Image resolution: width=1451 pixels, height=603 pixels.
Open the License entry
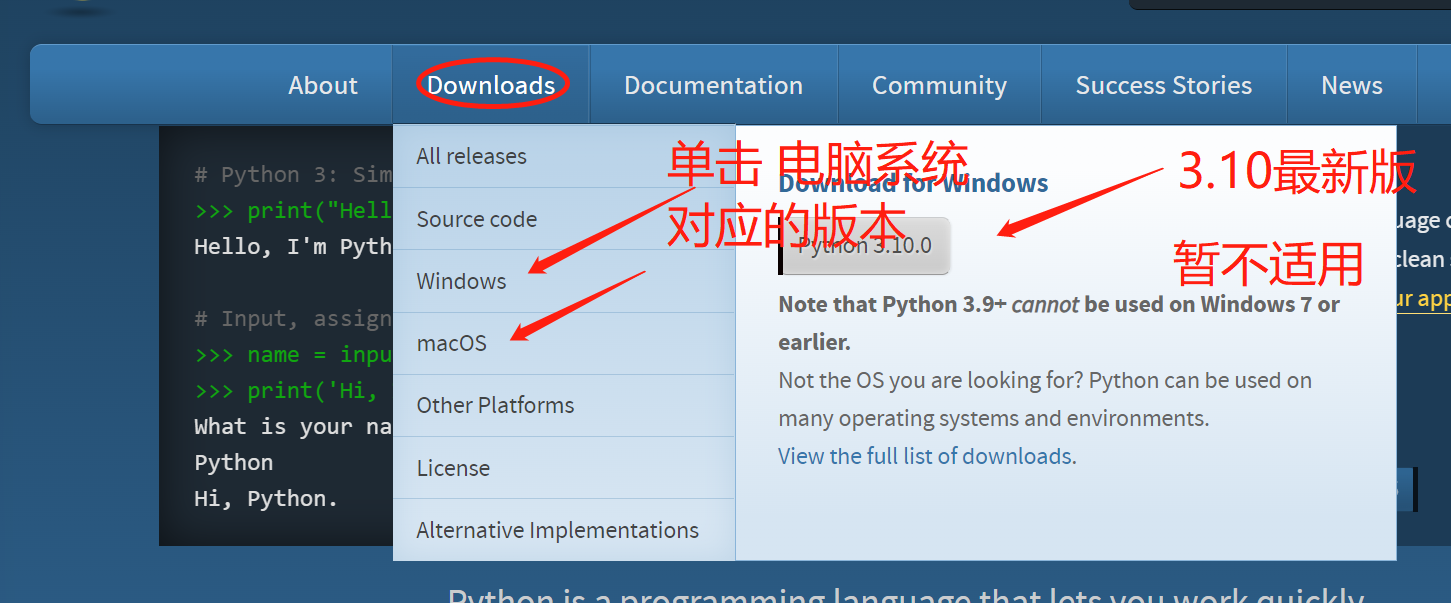pyautogui.click(x=564, y=468)
